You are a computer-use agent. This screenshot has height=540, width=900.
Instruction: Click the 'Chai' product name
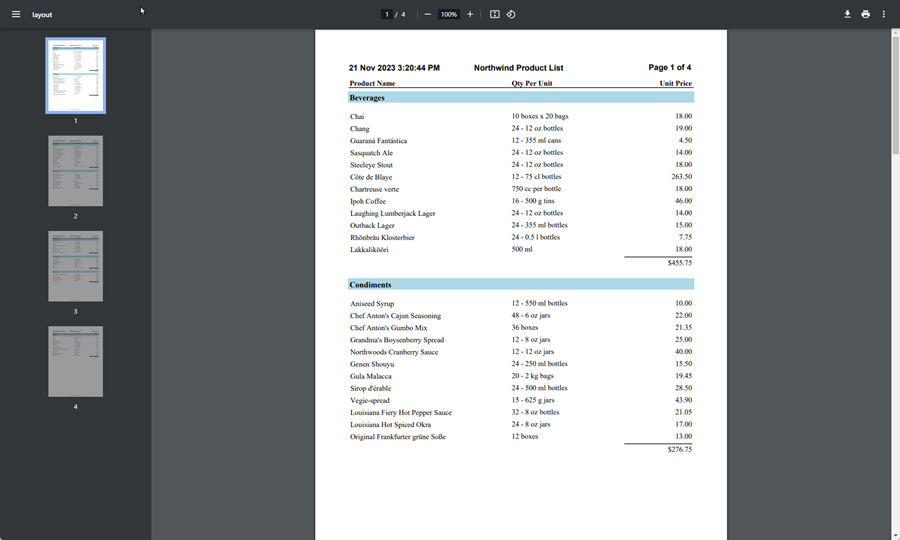tap(357, 116)
